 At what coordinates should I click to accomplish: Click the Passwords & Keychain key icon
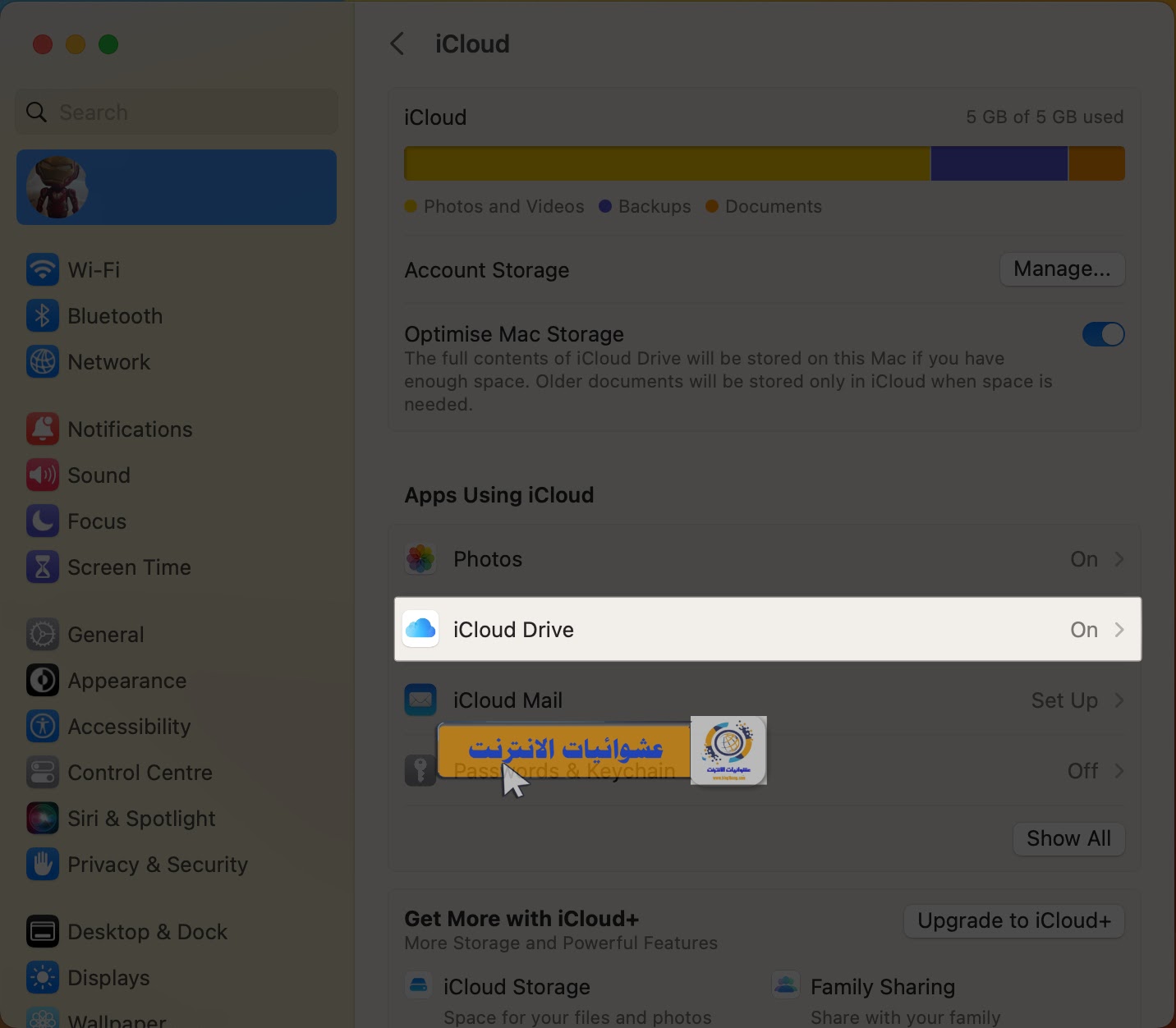pos(420,771)
